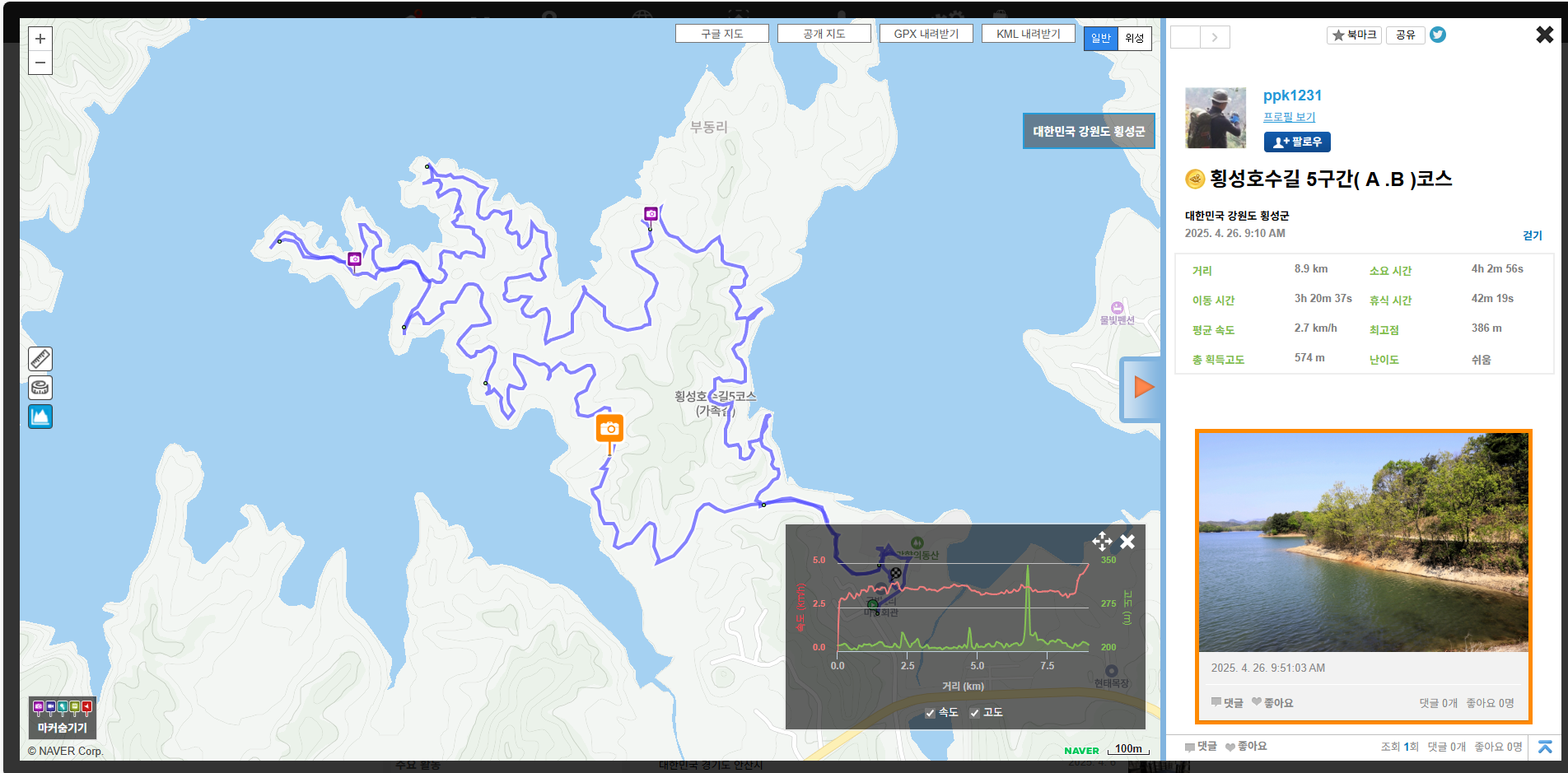Close the speed elevation chart overlay
Screen dimensions: 1568x773
click(x=1127, y=542)
